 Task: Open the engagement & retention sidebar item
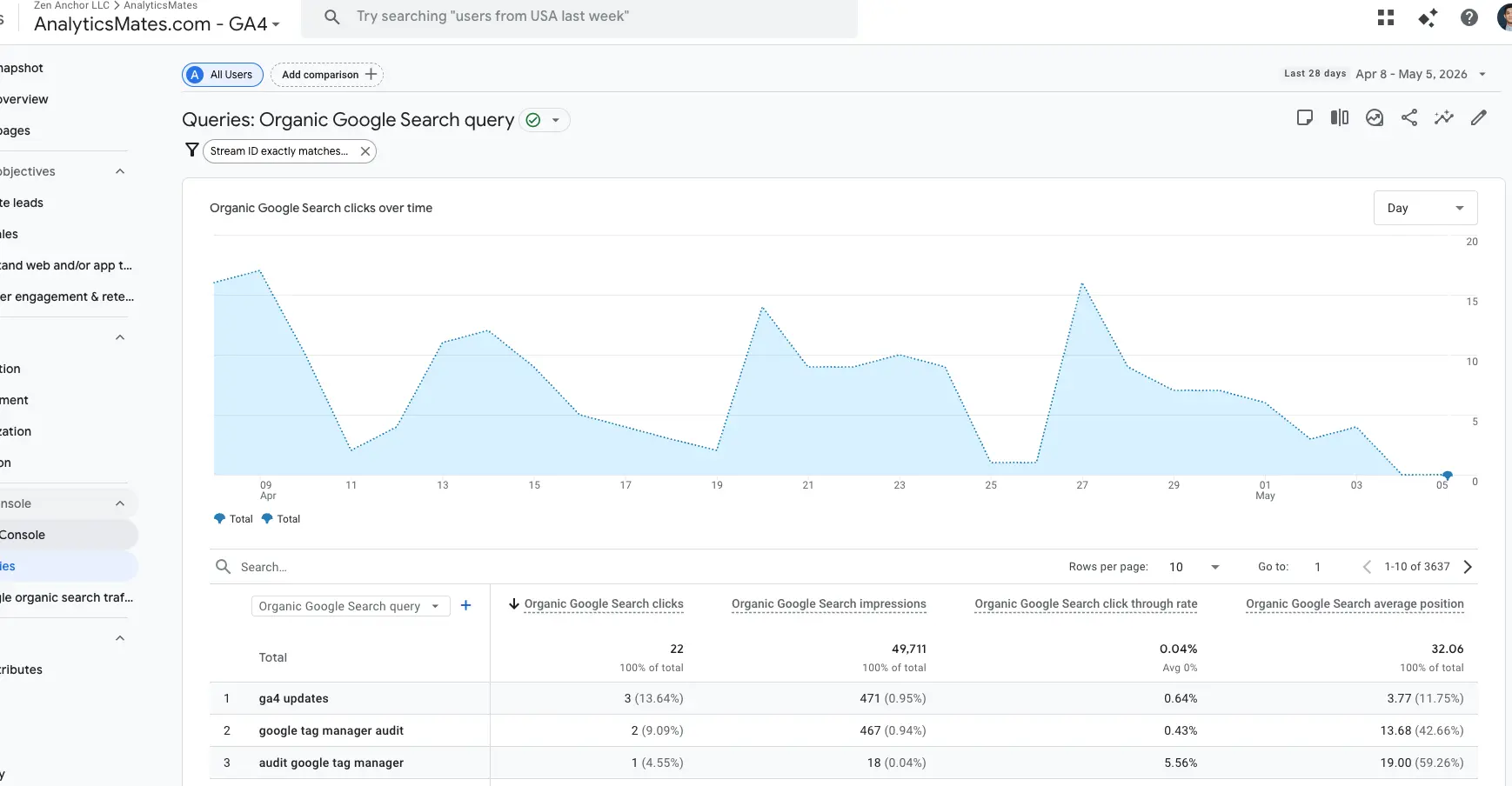pos(67,296)
